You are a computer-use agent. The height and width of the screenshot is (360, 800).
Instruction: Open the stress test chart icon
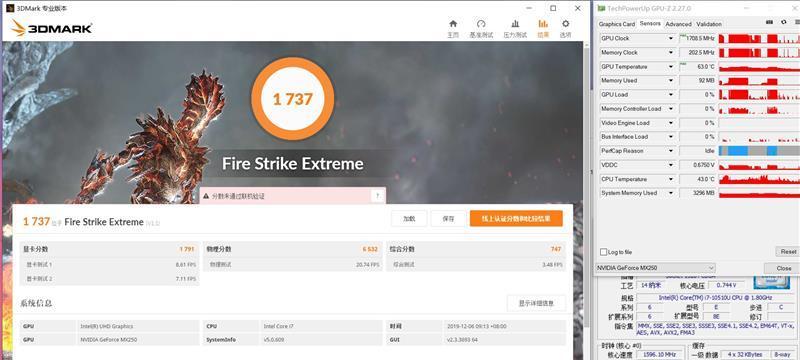[x=515, y=24]
